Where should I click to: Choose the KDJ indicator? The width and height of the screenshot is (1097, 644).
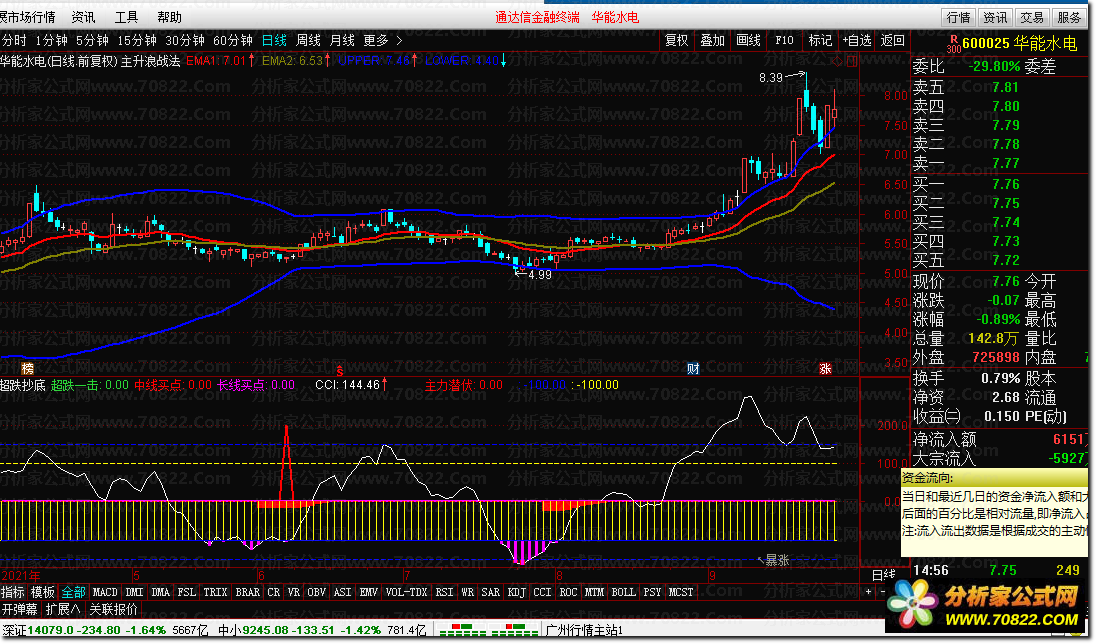click(516, 592)
